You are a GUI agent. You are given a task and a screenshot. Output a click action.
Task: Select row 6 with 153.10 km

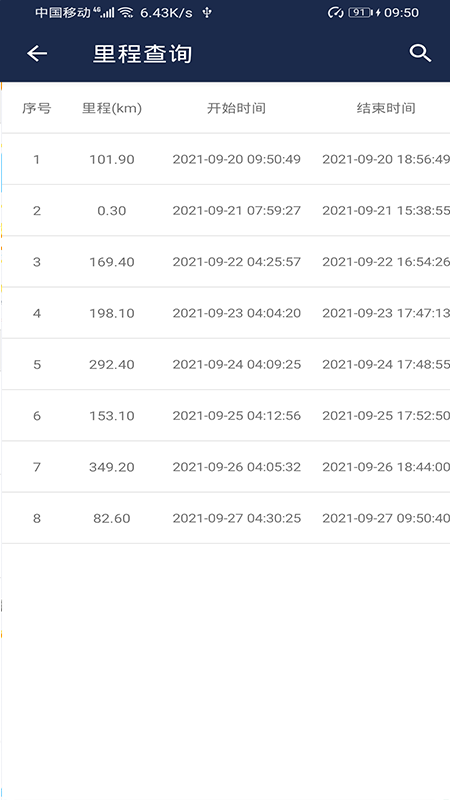226,416
